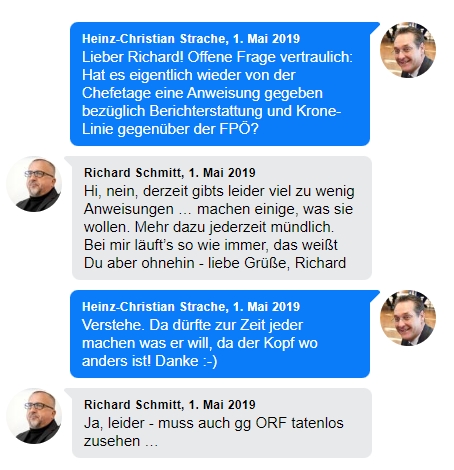The width and height of the screenshot is (454, 470).
Task: Open Richard Schmitt's avatar beside 'Hi, nein' message
Action: click(x=34, y=184)
